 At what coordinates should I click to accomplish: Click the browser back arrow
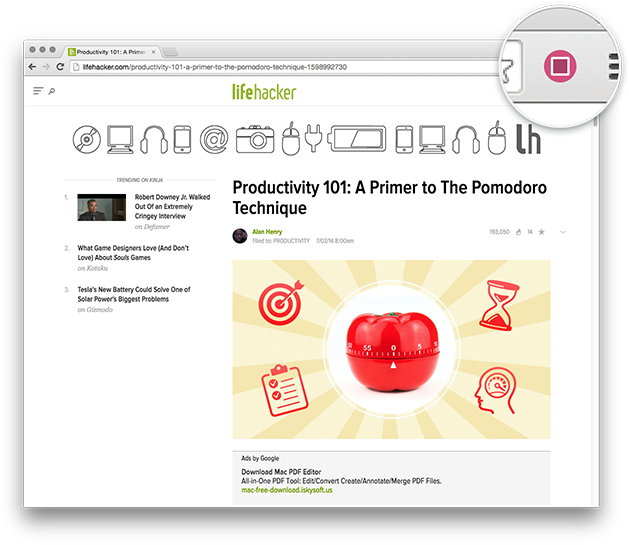click(x=32, y=67)
